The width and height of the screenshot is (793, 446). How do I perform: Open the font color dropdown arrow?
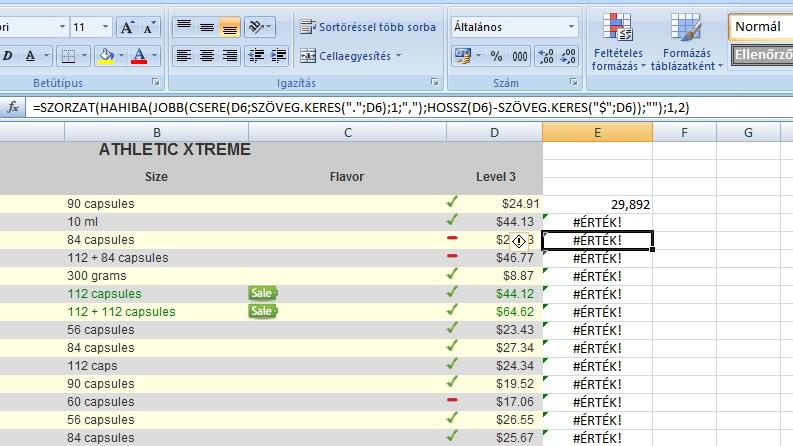pos(155,56)
